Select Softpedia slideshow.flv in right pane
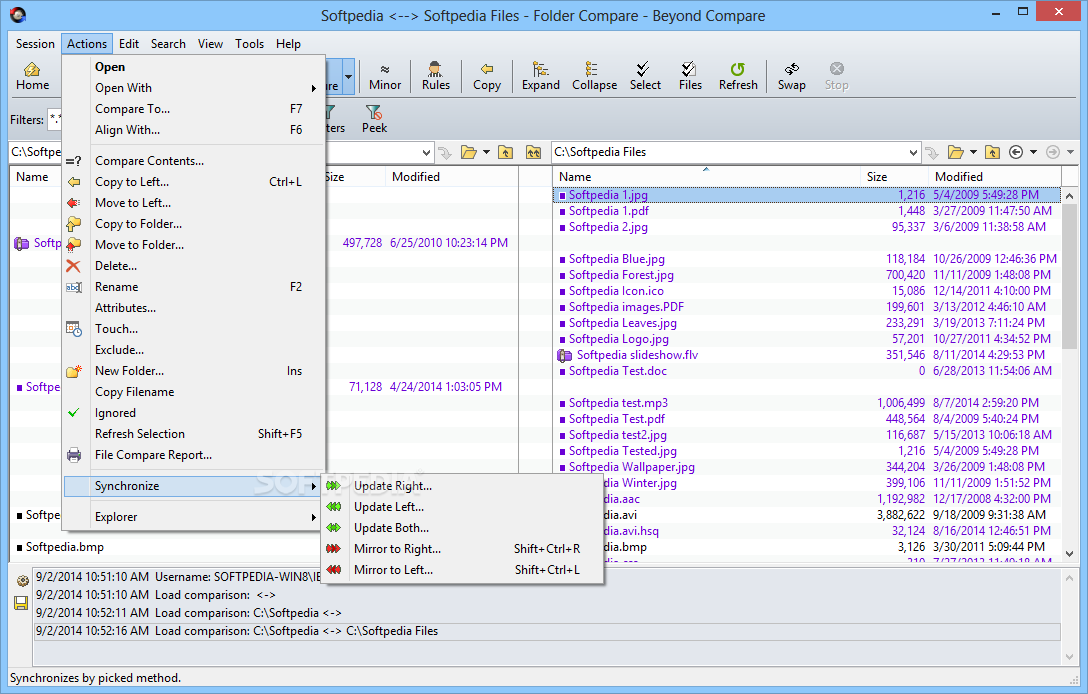1088x694 pixels. click(807, 355)
